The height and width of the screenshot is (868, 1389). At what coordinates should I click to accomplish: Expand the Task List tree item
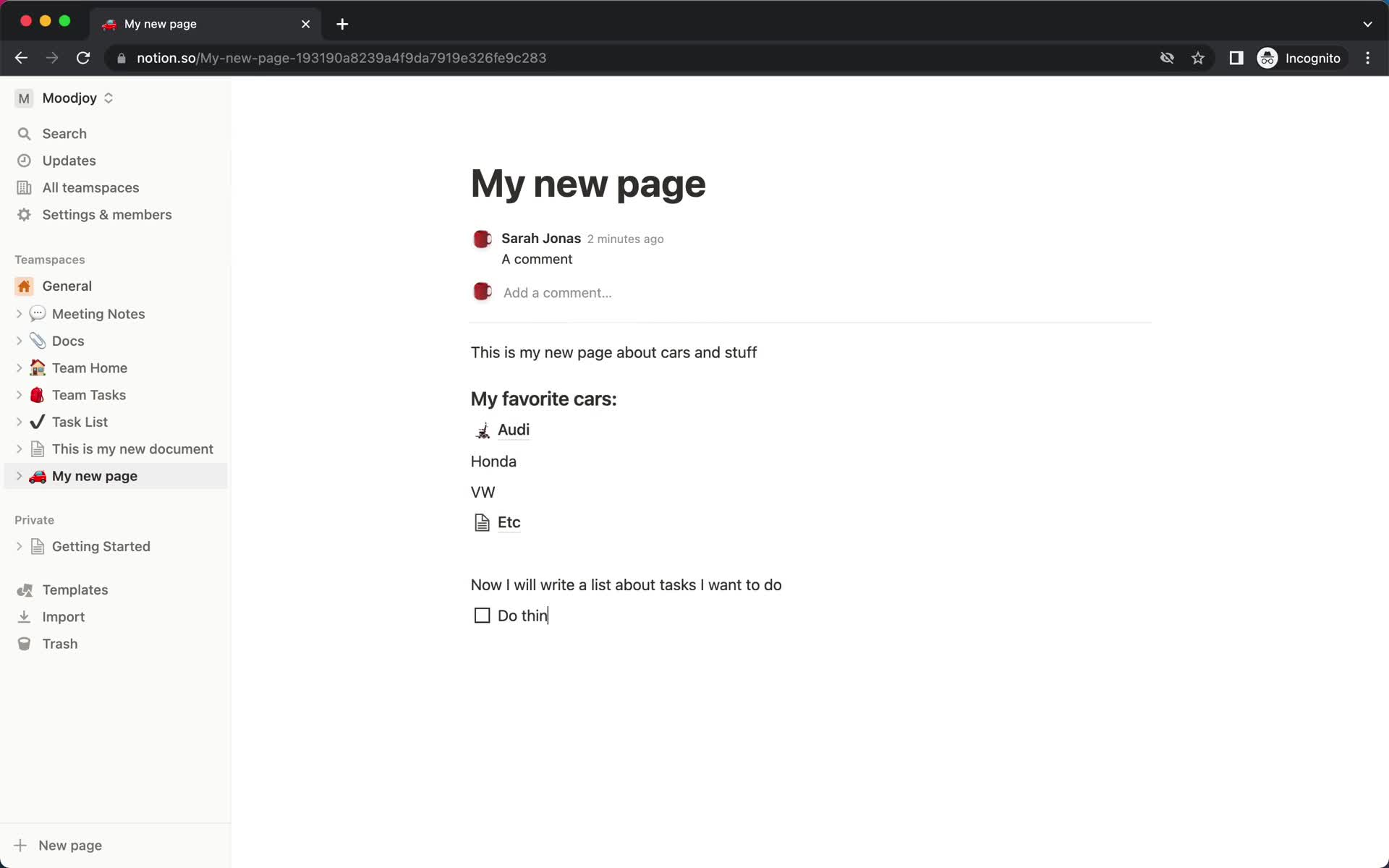pos(20,421)
